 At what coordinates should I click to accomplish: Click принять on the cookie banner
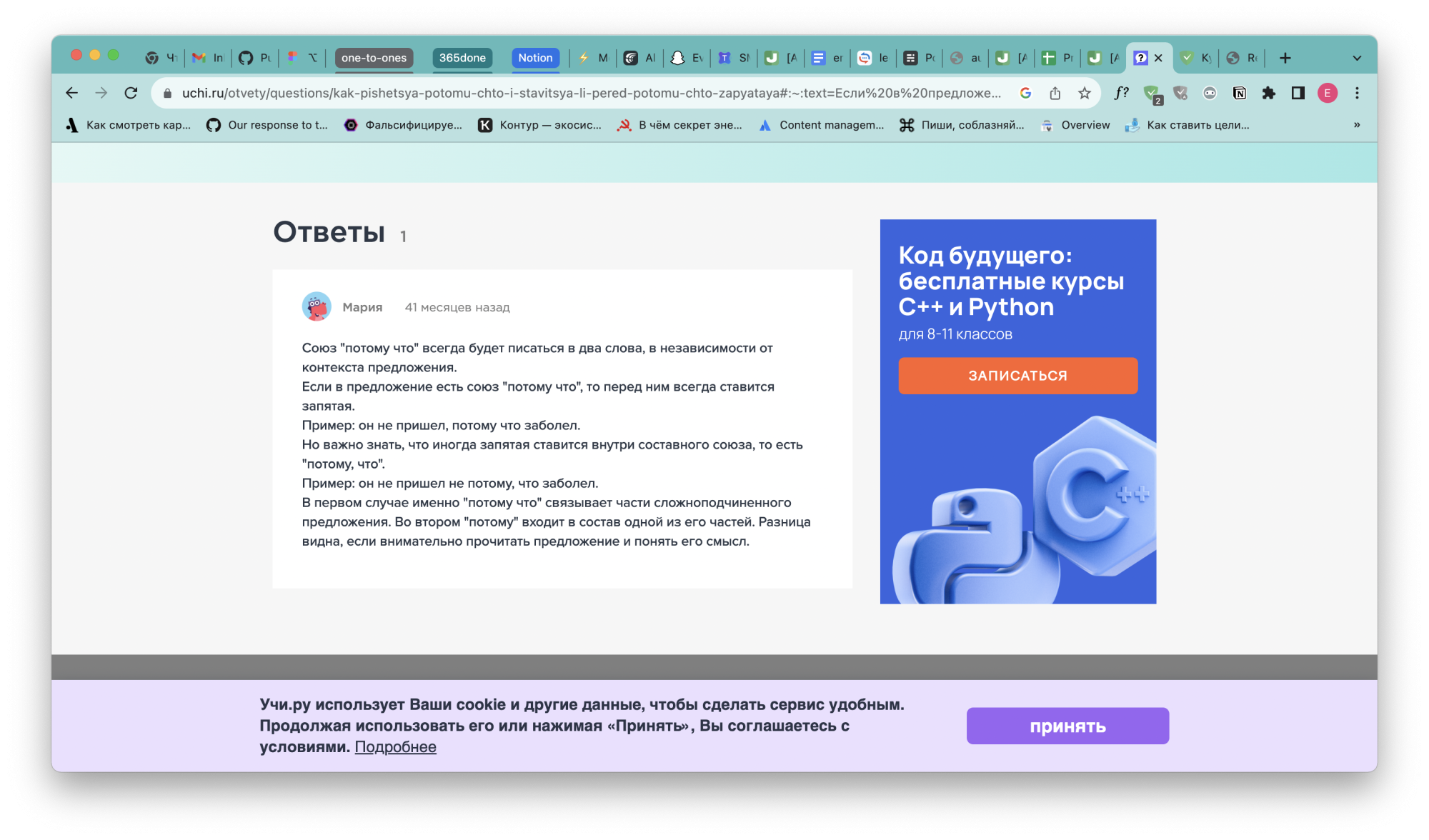pyautogui.click(x=1067, y=726)
